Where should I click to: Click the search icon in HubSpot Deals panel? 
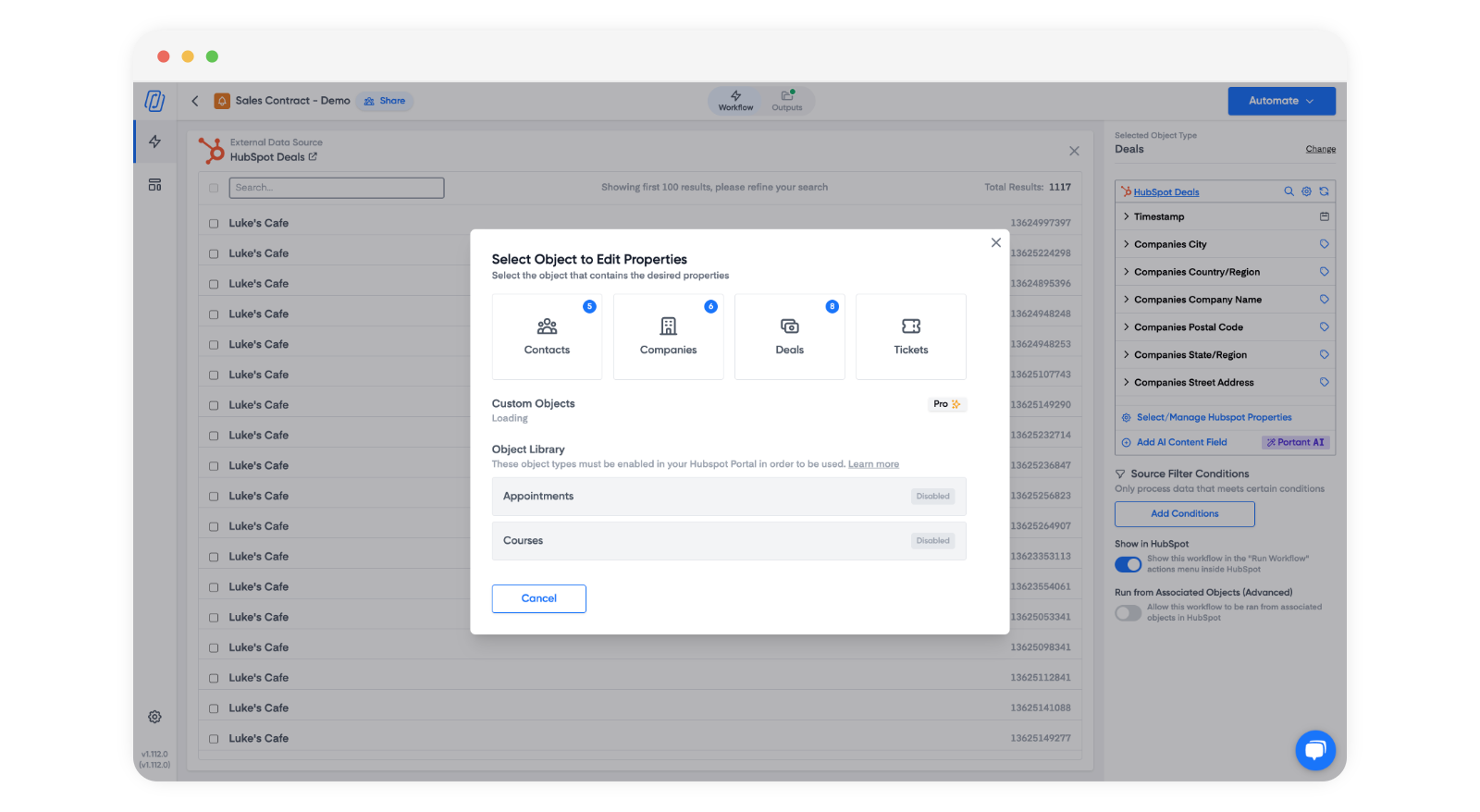click(1289, 191)
